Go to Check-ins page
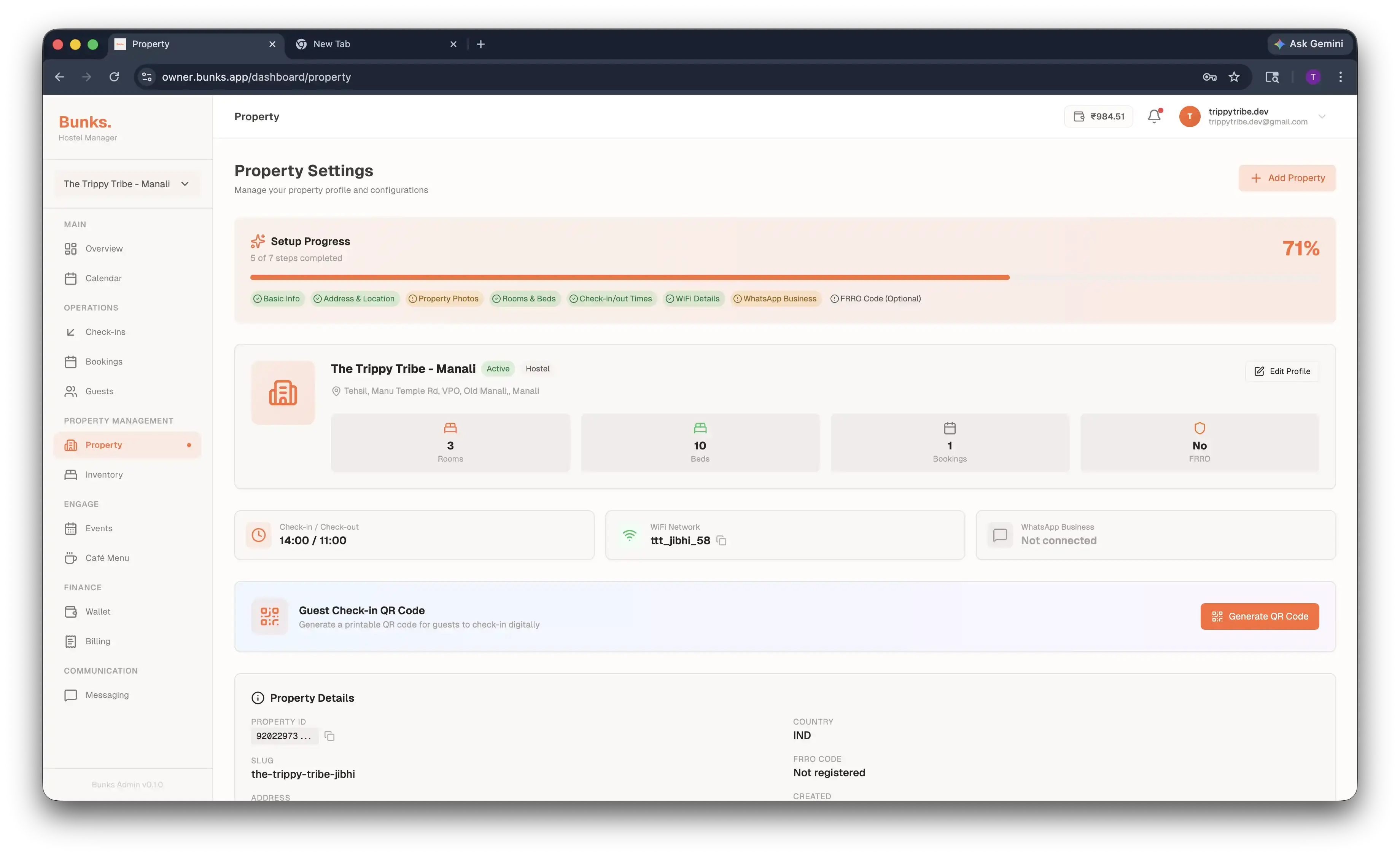The width and height of the screenshot is (1400, 857). pyautogui.click(x=127, y=332)
